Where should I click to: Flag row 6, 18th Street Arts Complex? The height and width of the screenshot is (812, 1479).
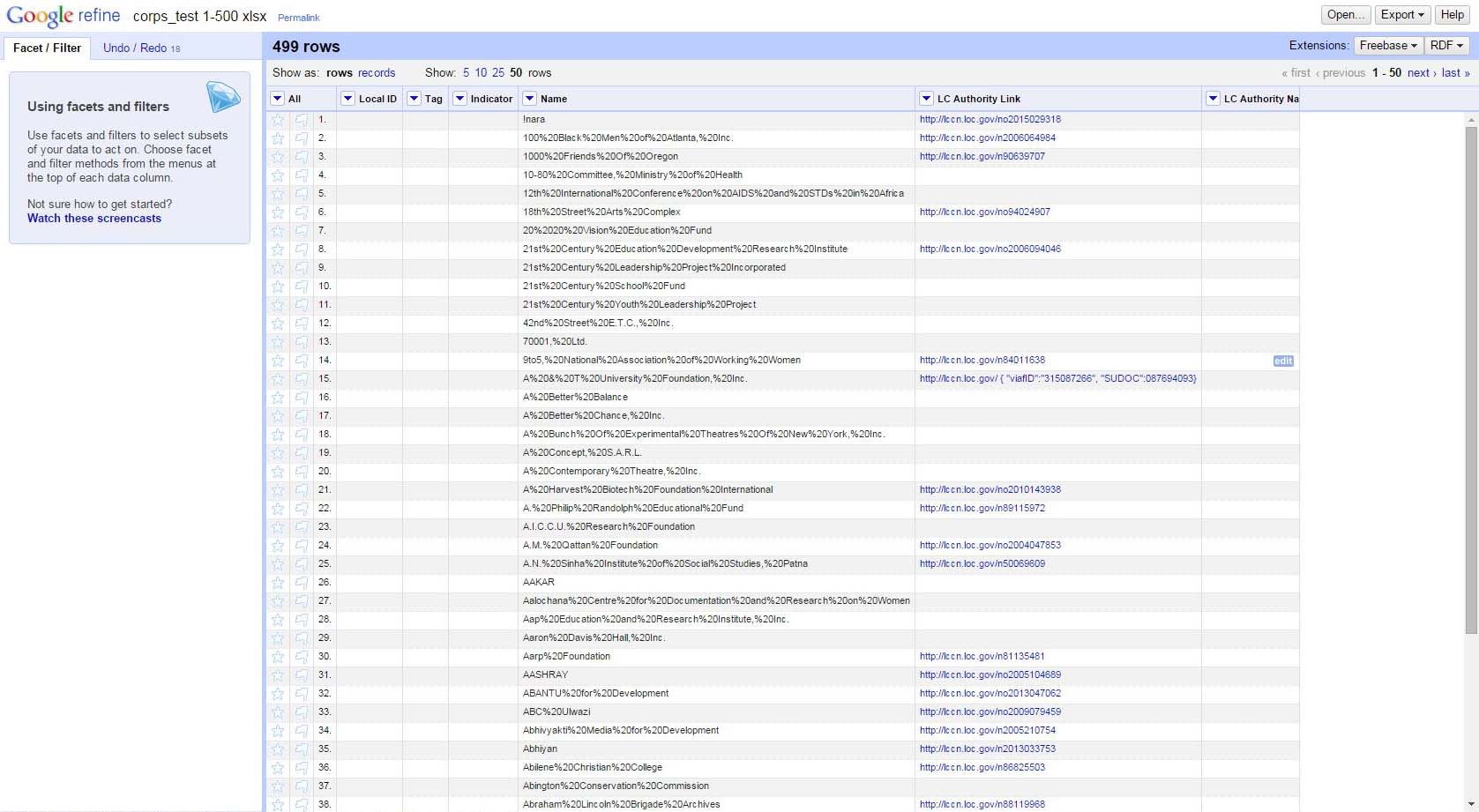point(302,212)
